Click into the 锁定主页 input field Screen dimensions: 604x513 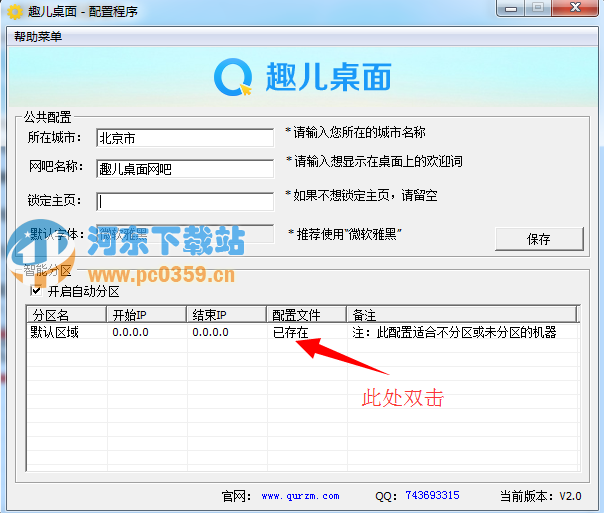[x=185, y=201]
